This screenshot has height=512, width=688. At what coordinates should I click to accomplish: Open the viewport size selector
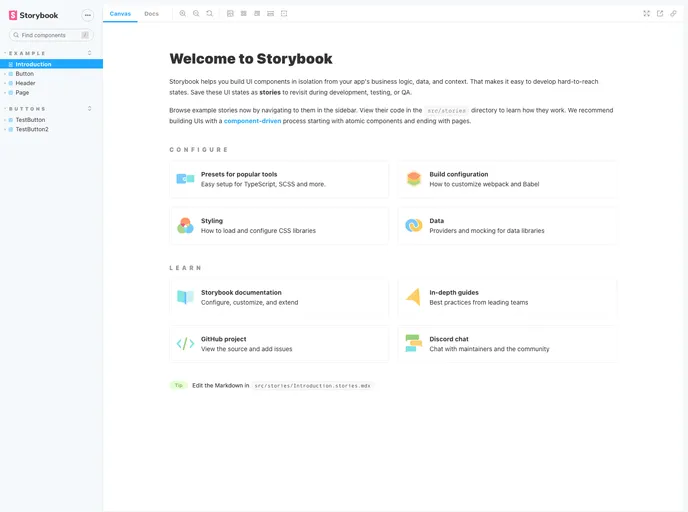pos(257,14)
